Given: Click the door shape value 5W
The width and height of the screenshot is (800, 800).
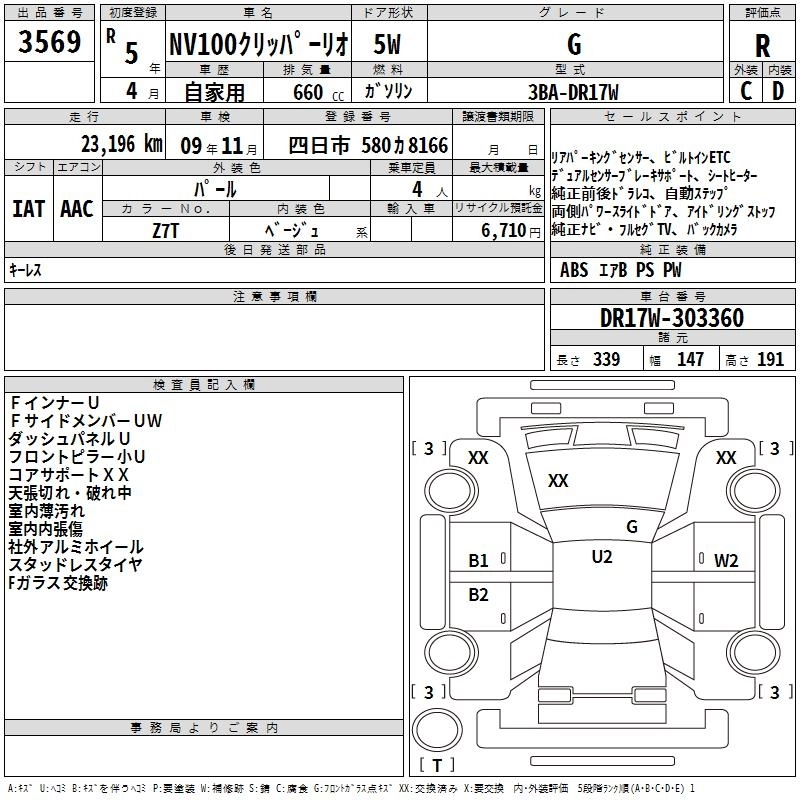Looking at the screenshot, I should click(387, 44).
